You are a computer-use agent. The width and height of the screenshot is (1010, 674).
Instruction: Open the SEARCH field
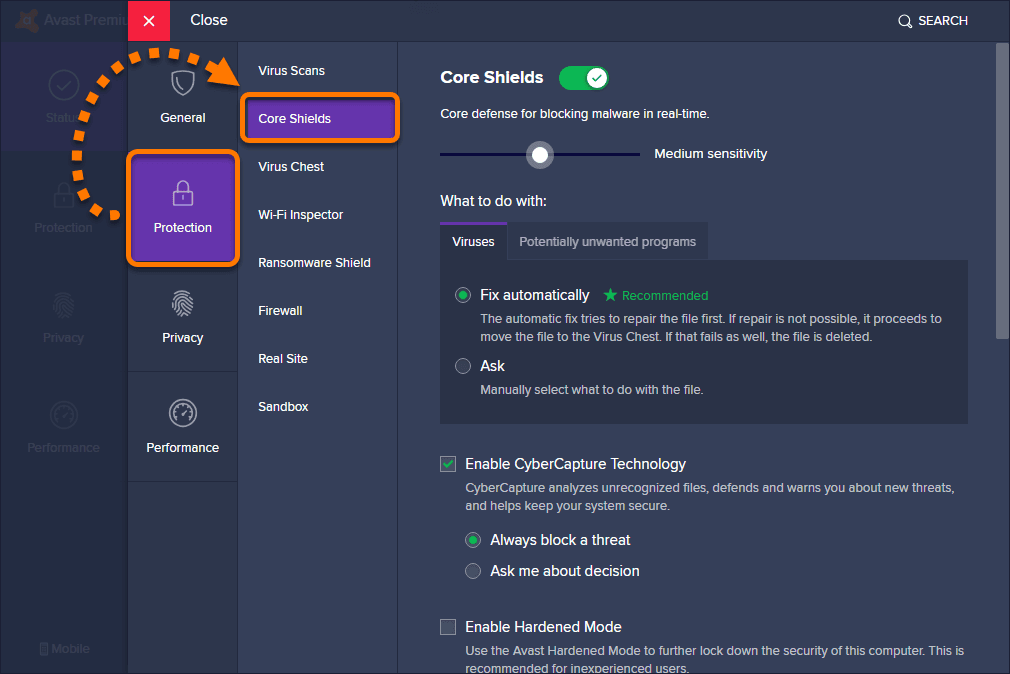point(933,21)
